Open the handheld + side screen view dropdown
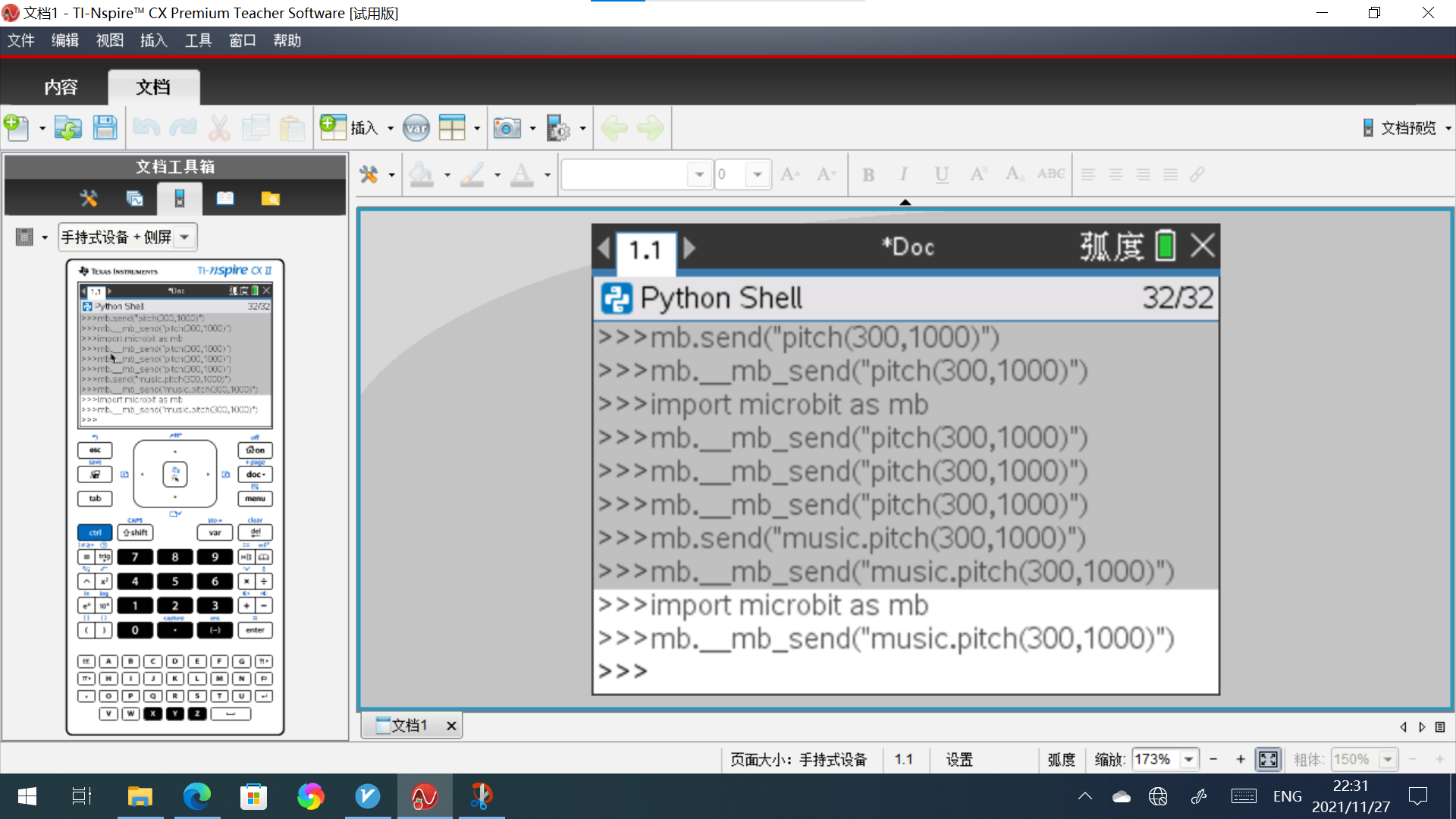 [127, 237]
